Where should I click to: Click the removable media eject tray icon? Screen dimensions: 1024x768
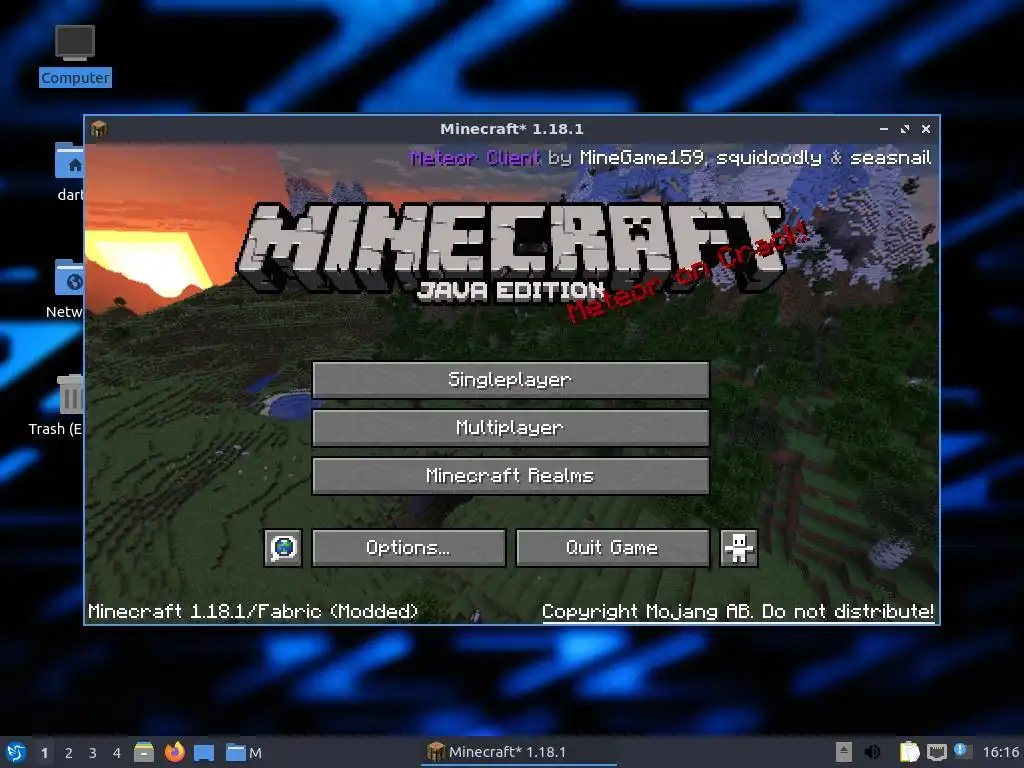pos(844,752)
